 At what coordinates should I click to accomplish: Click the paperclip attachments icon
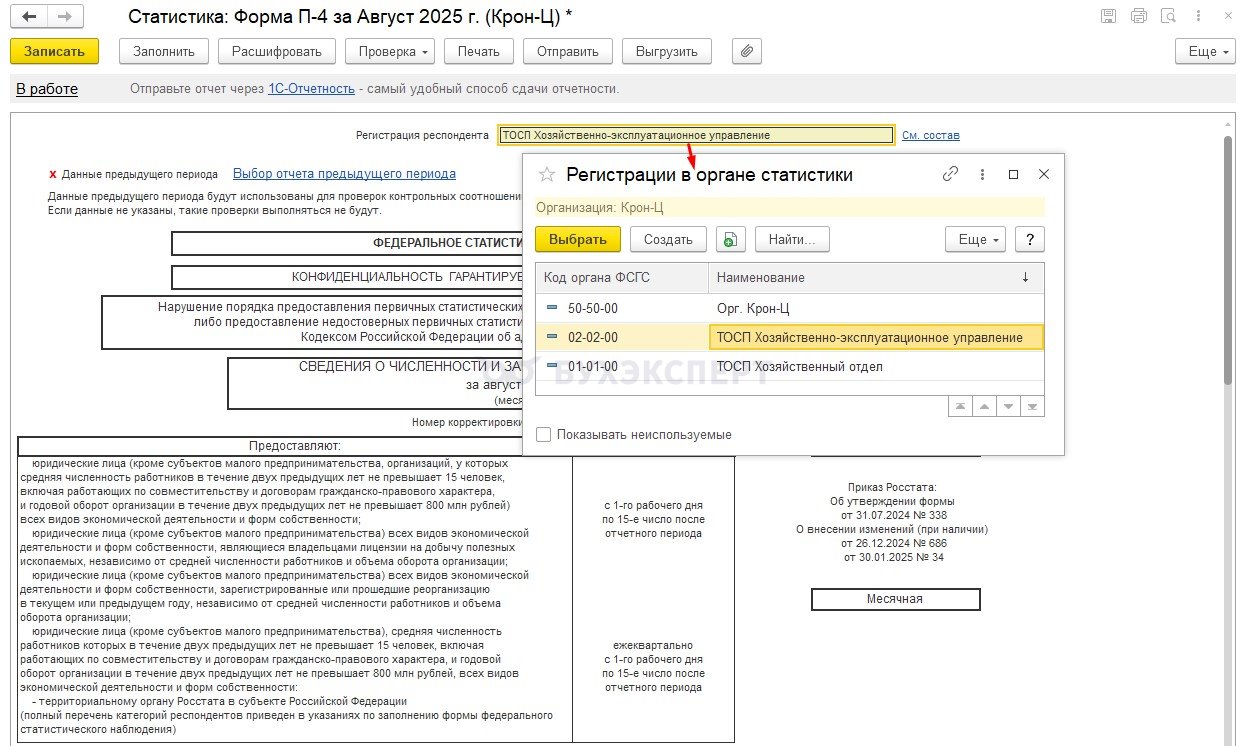[747, 51]
